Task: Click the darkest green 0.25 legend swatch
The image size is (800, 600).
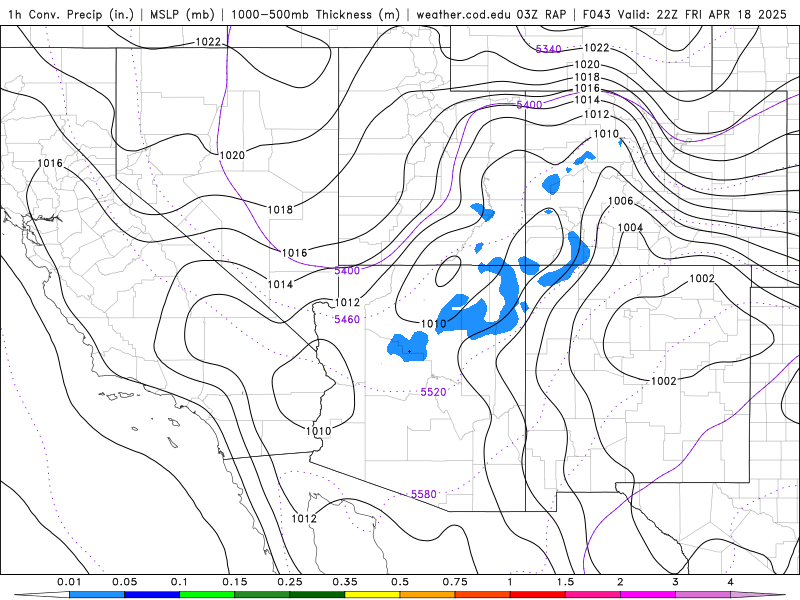Action: tap(317, 595)
